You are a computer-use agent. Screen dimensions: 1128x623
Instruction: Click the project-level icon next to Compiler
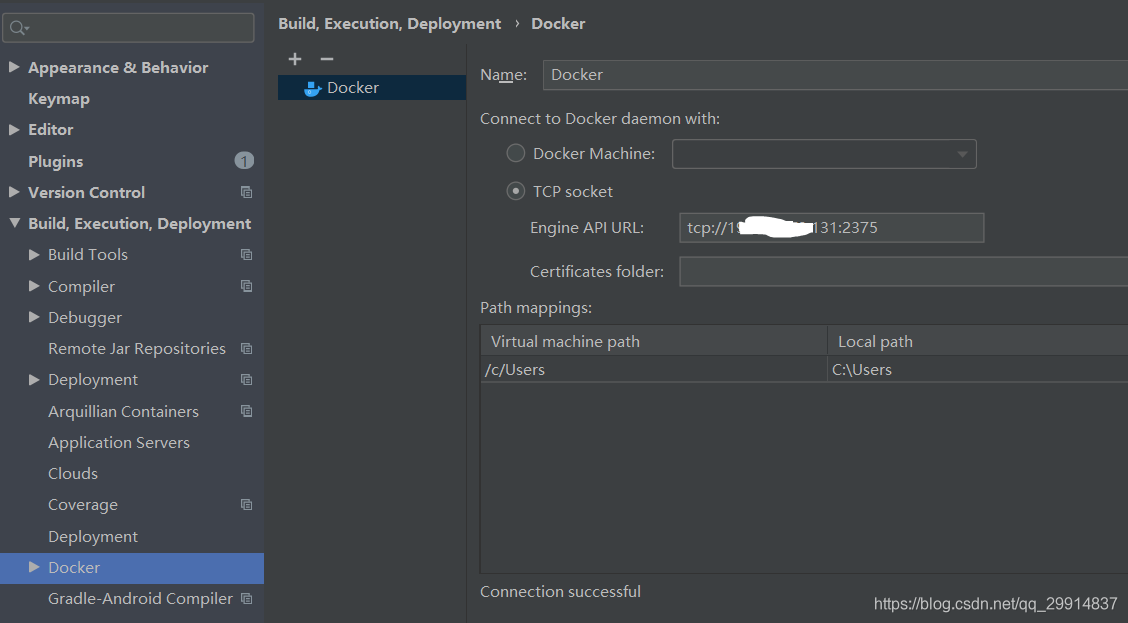click(x=247, y=286)
